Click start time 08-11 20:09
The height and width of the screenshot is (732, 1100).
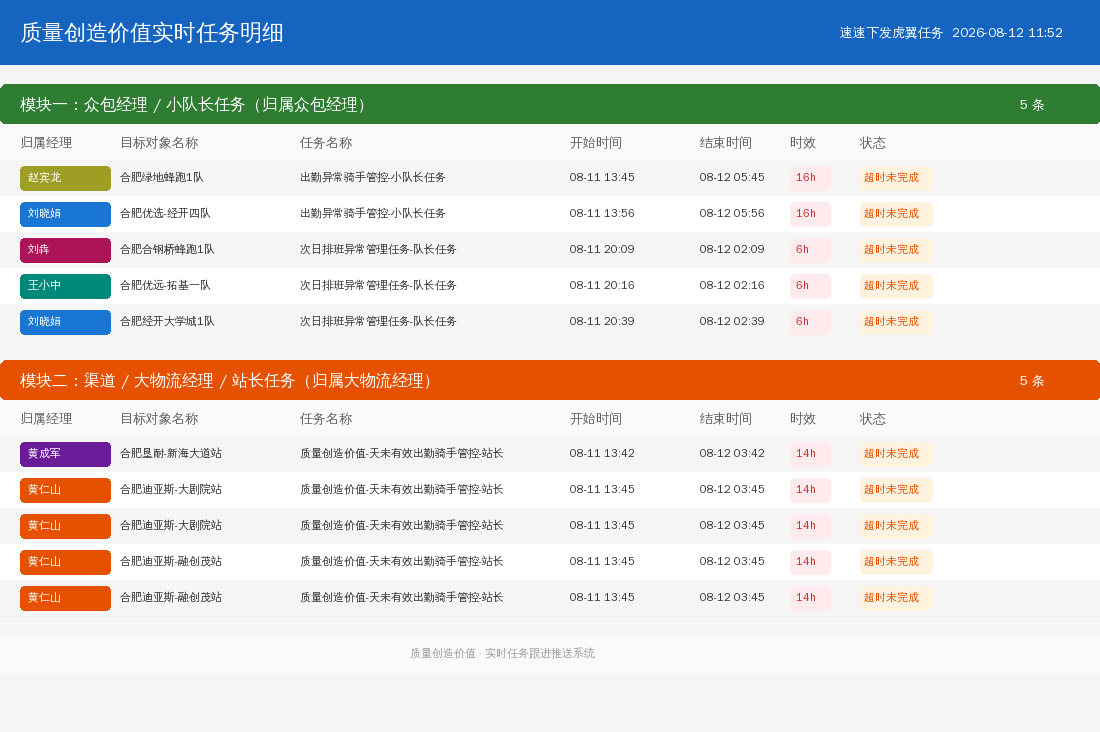pos(602,249)
